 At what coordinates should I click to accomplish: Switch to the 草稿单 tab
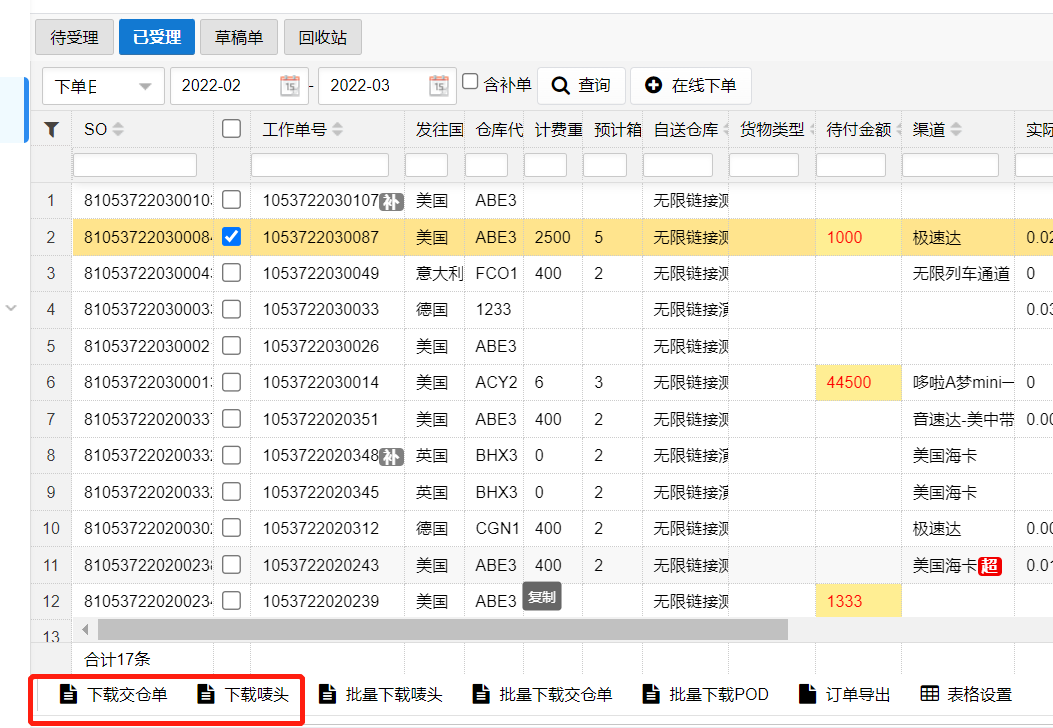tap(238, 37)
